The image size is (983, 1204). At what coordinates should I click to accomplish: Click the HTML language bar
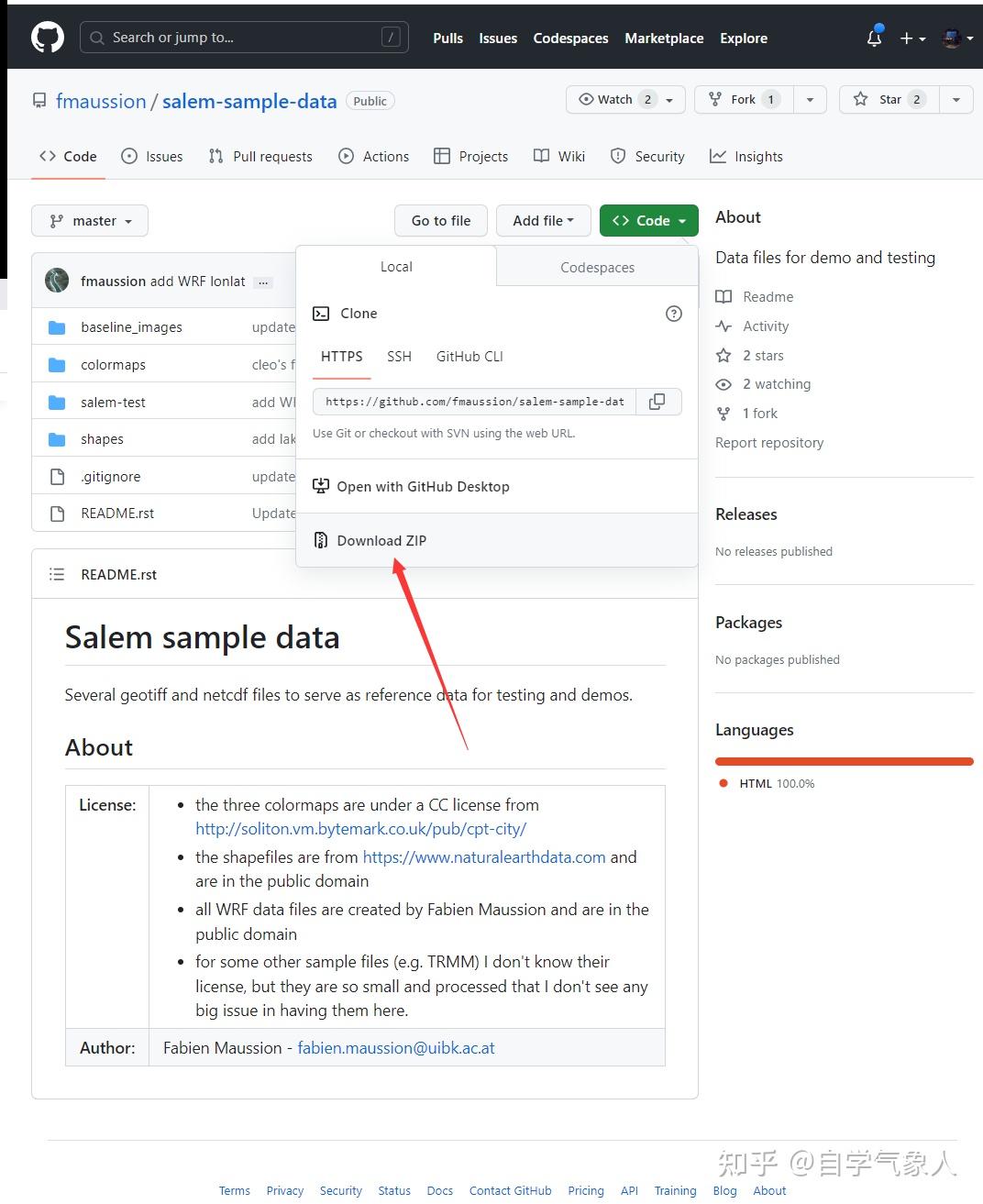pos(844,761)
